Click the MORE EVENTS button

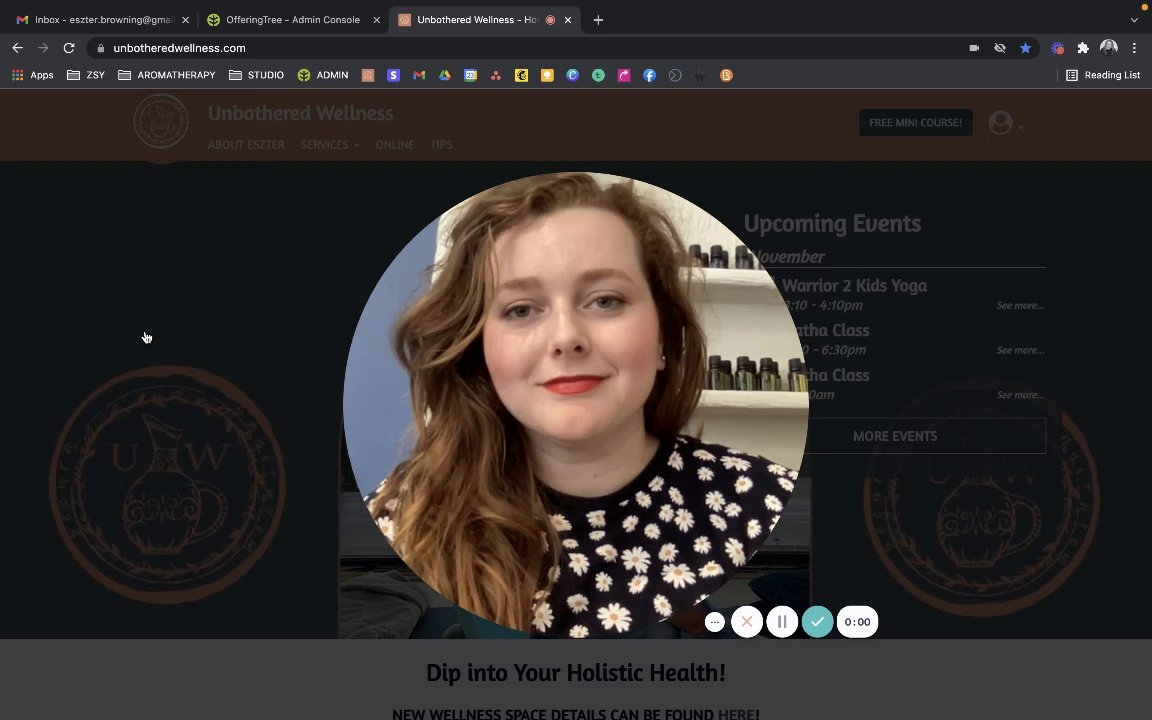pos(895,436)
